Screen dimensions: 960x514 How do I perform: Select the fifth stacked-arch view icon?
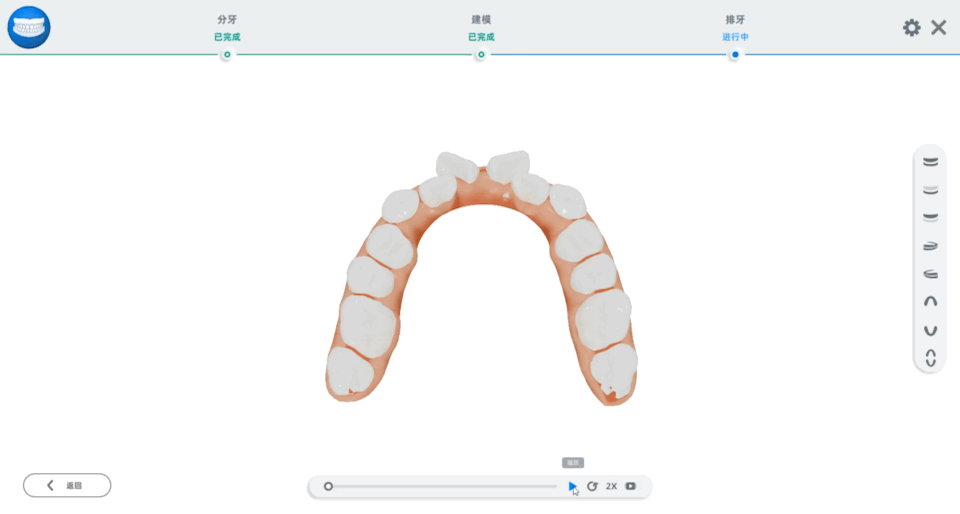point(930,273)
